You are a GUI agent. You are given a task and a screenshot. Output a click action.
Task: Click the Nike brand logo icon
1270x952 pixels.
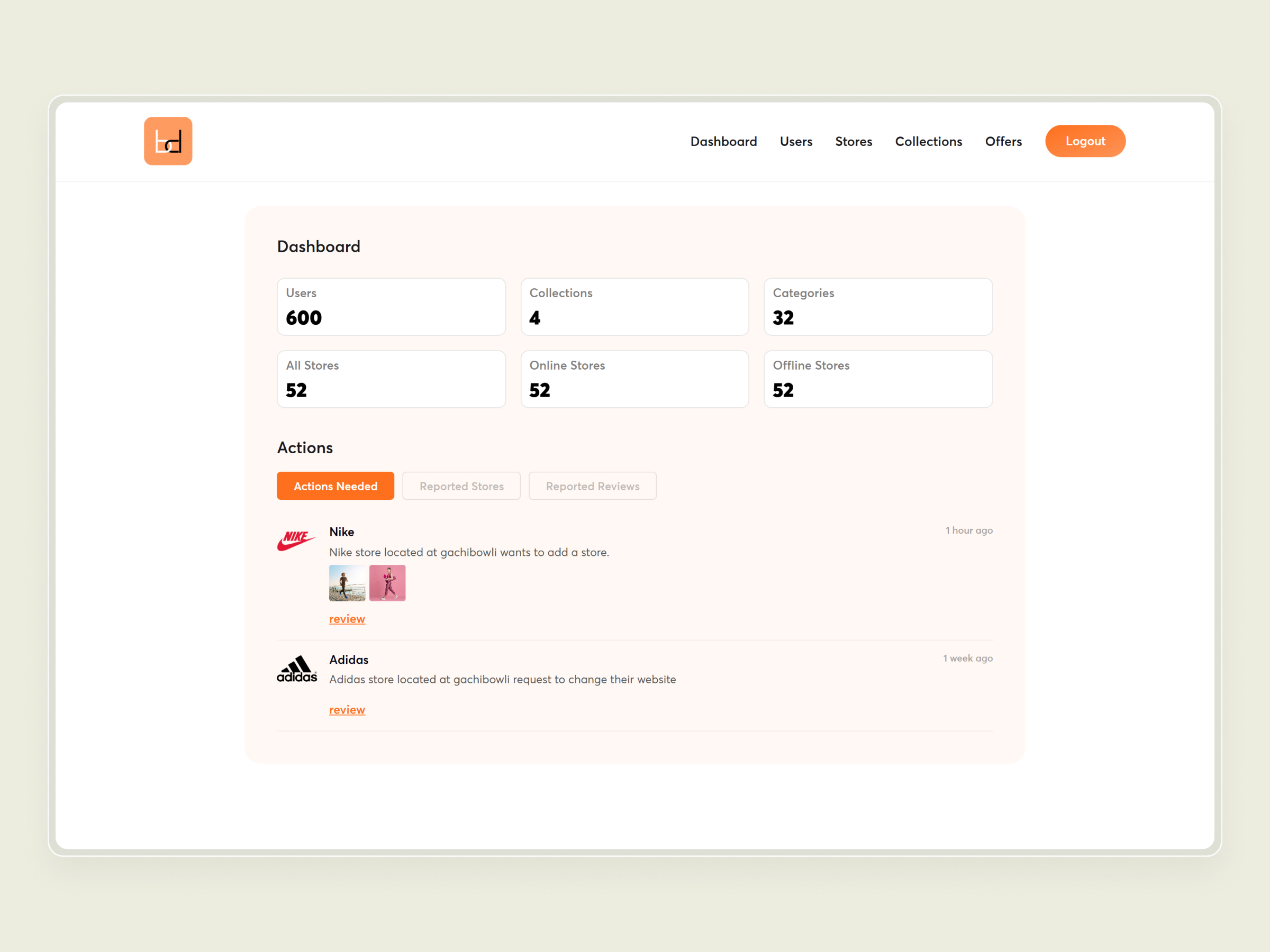pos(296,538)
